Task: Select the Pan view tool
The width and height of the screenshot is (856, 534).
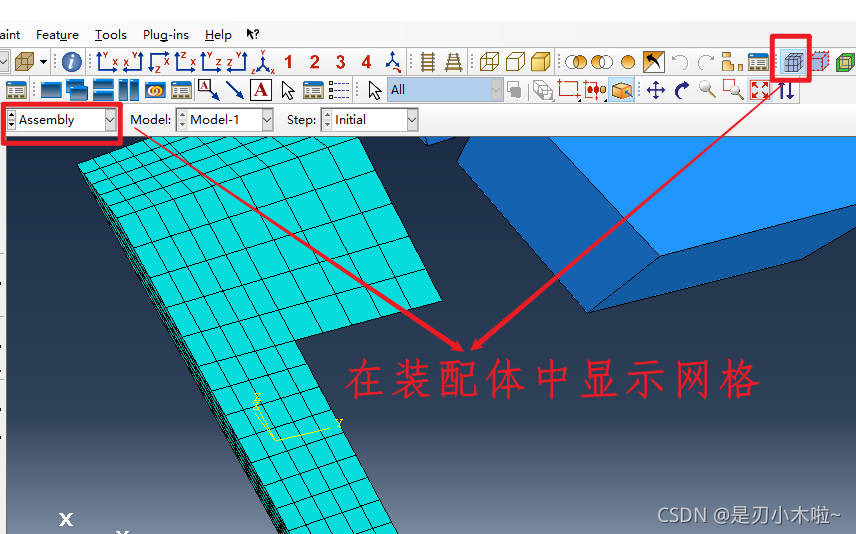Action: [656, 90]
